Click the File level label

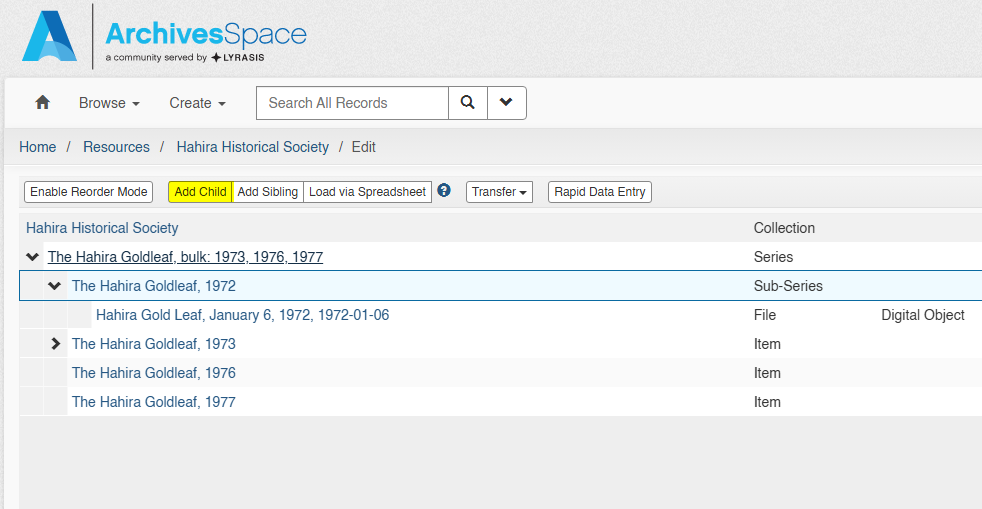pyautogui.click(x=765, y=315)
